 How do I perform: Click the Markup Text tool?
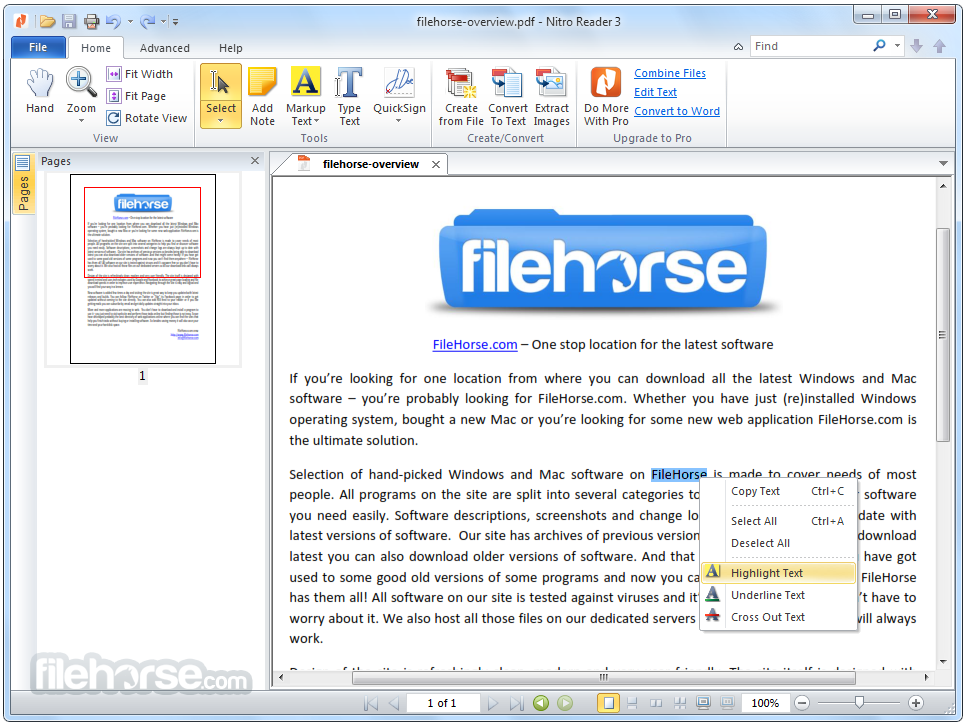click(x=306, y=96)
